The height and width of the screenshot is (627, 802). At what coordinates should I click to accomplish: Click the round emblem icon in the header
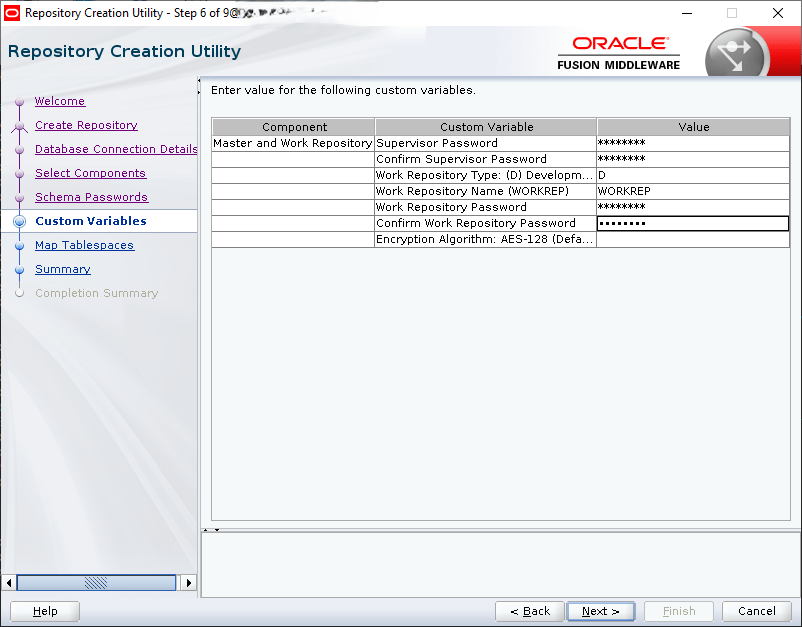click(735, 55)
